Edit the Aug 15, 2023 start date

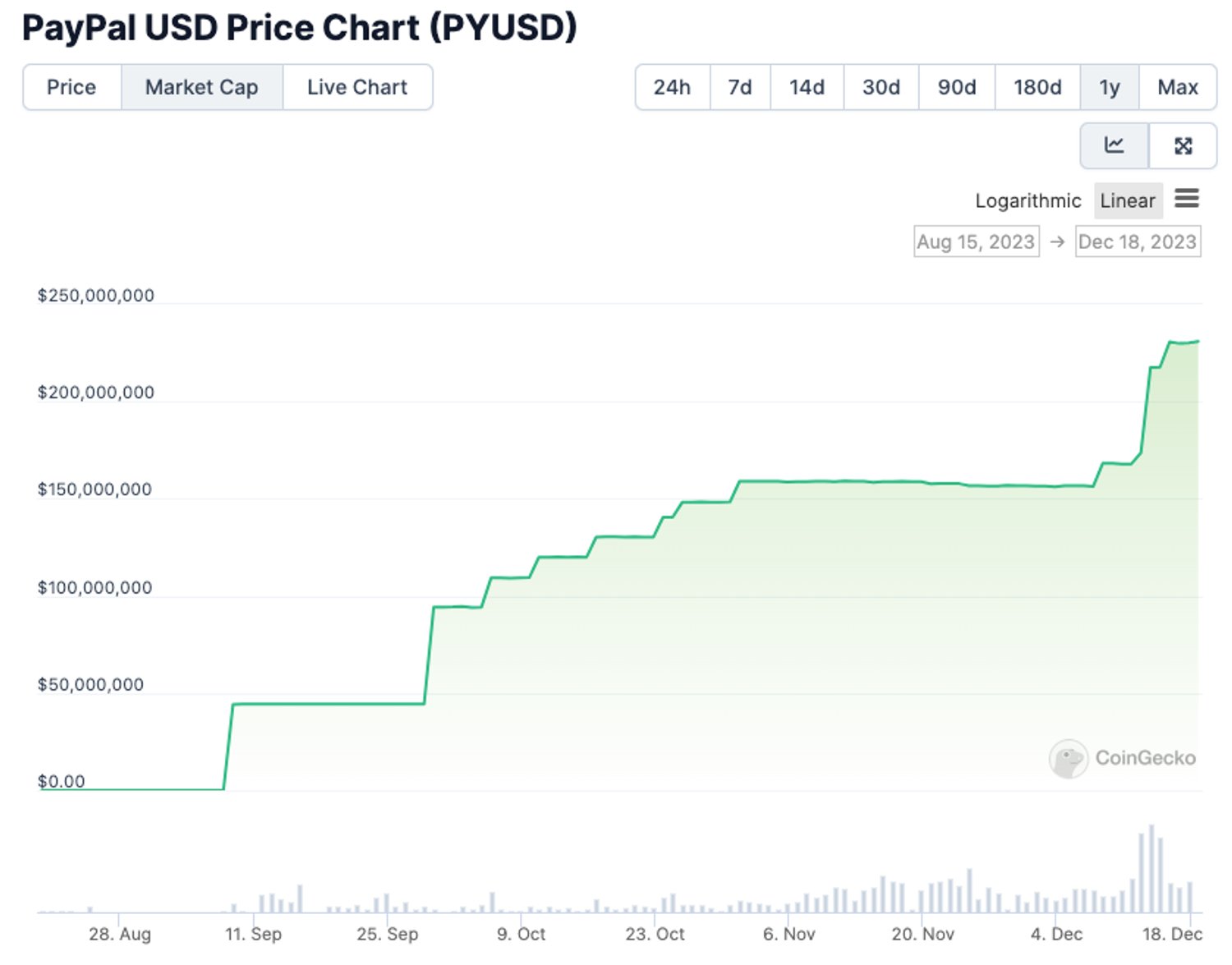coord(976,241)
